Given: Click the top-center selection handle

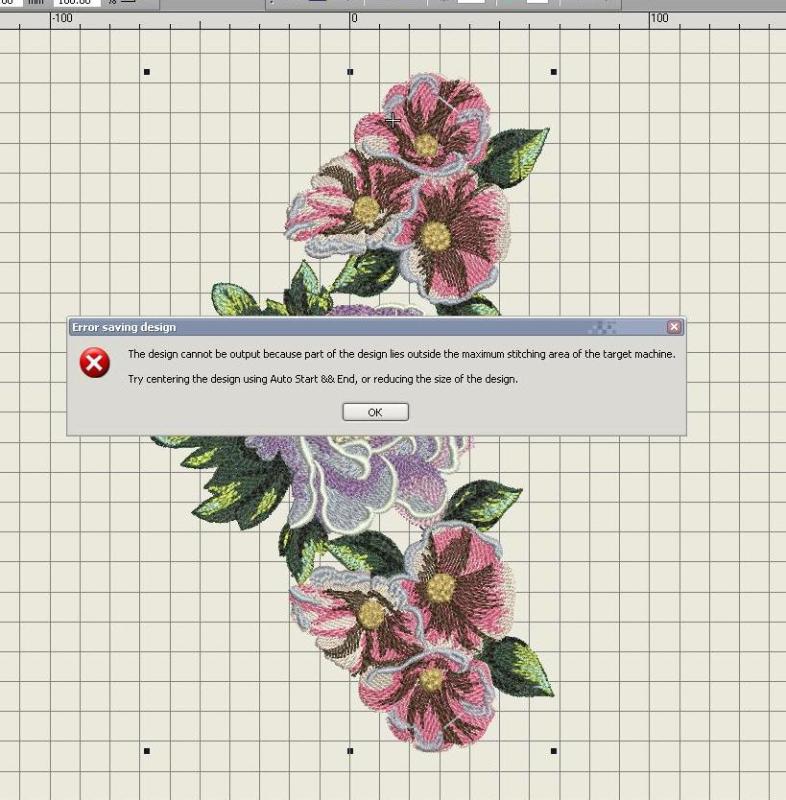Looking at the screenshot, I should (x=350, y=72).
